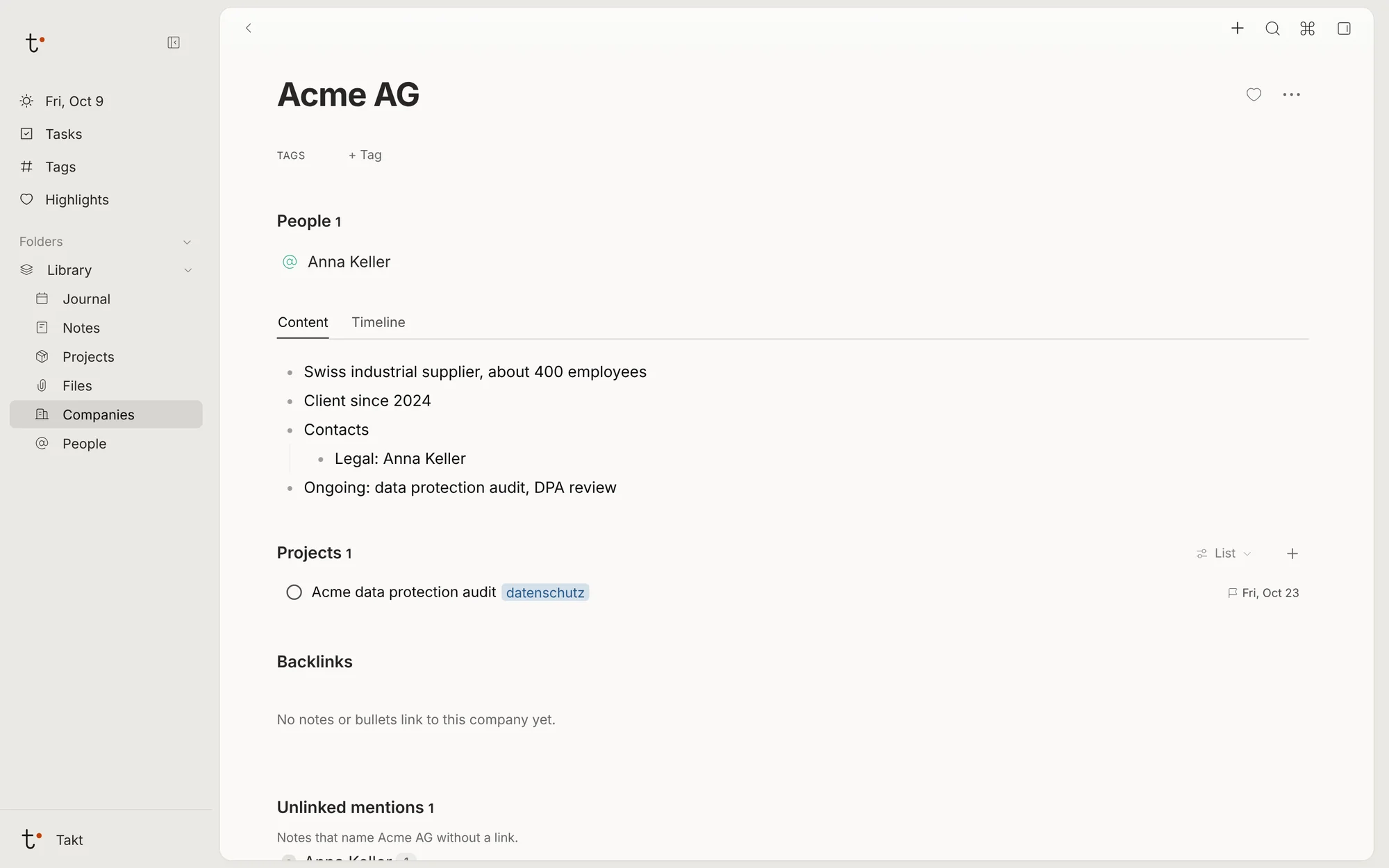Viewport: 1389px width, 868px height.
Task: Click 'Client since 2024' bullet text
Action: click(x=367, y=401)
